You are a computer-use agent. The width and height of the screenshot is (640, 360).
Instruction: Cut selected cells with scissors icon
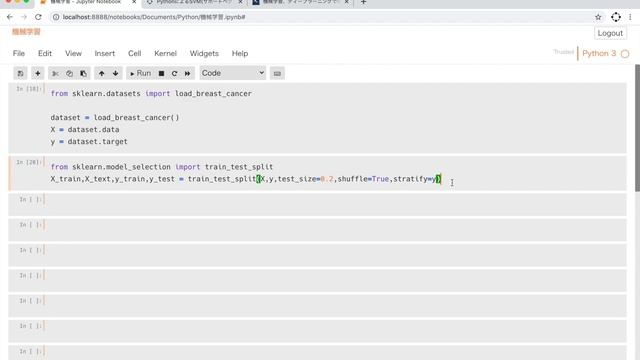(55, 73)
